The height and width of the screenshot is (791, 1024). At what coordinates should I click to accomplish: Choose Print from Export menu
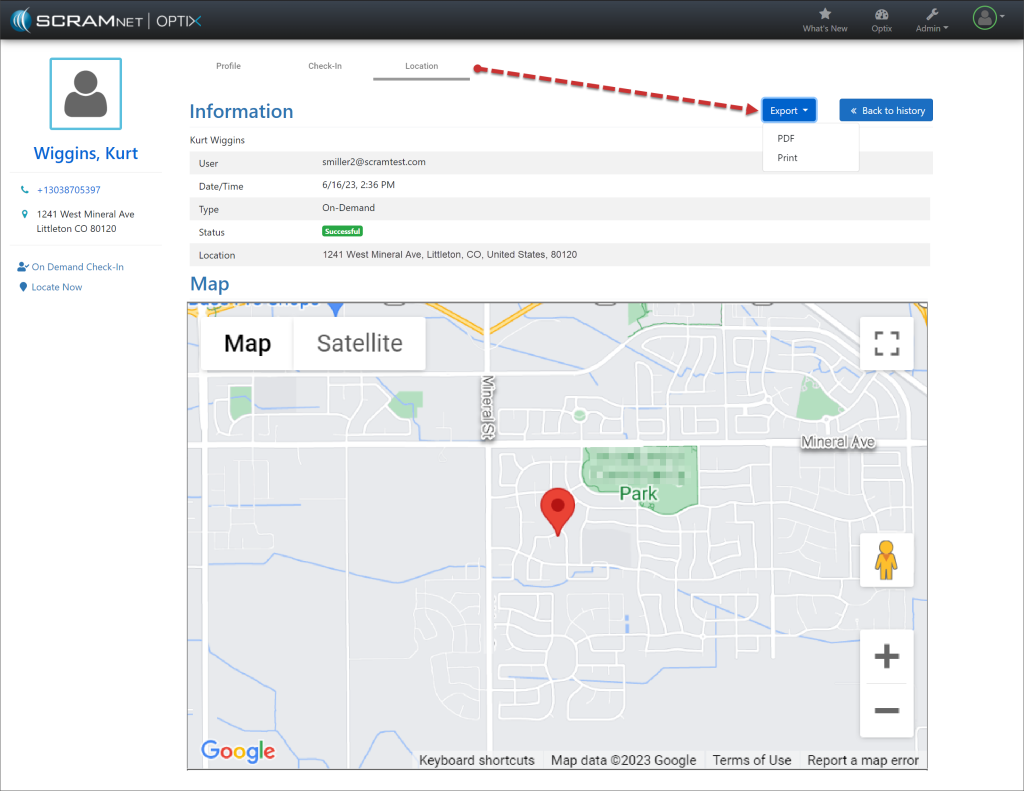[x=787, y=158]
